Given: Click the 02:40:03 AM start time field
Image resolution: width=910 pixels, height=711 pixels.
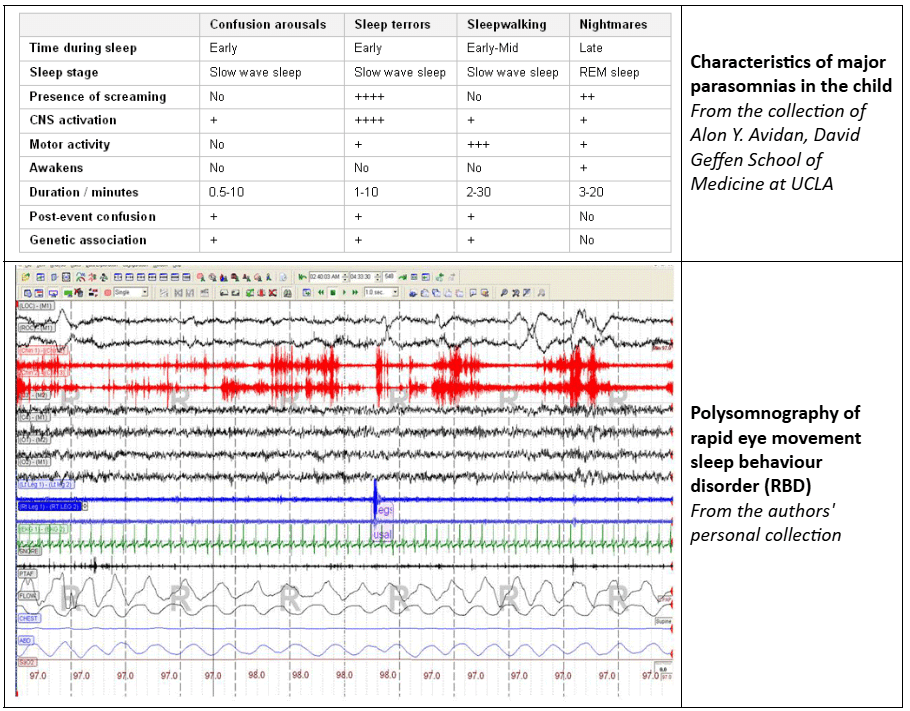Looking at the screenshot, I should point(325,277).
